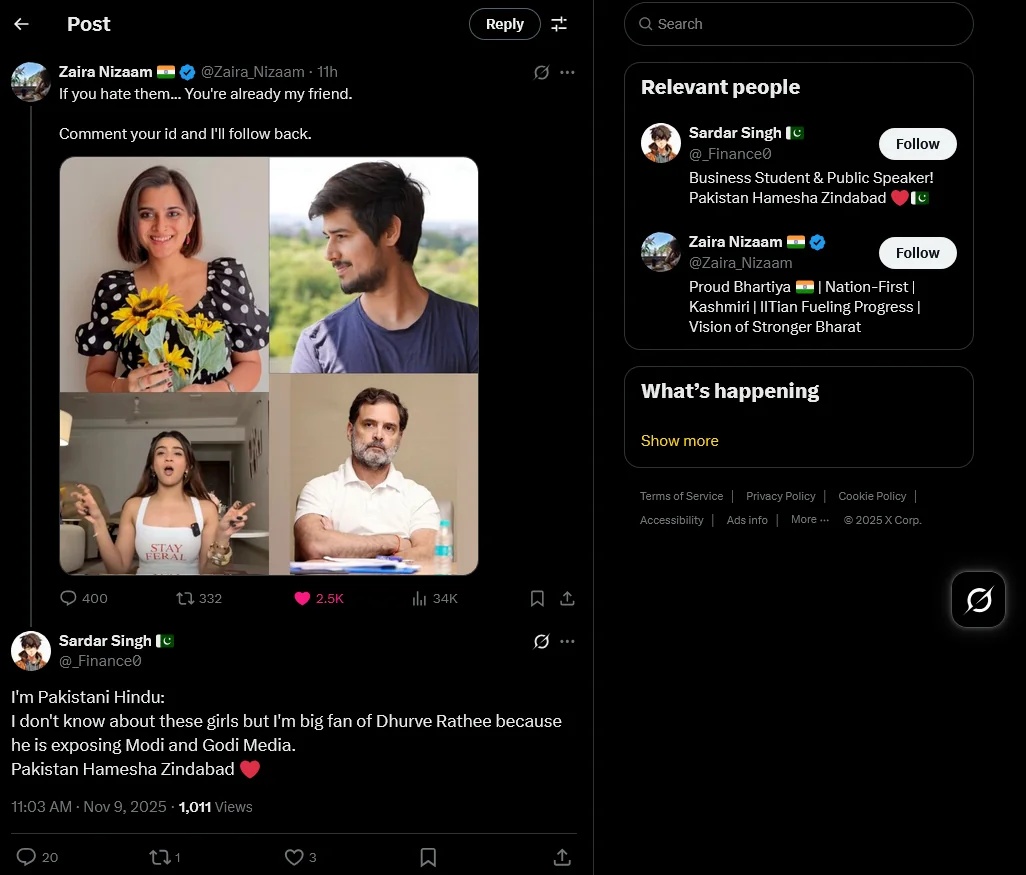This screenshot has height=875, width=1026.
Task: Go back using the arrow icon
Action: (22, 24)
